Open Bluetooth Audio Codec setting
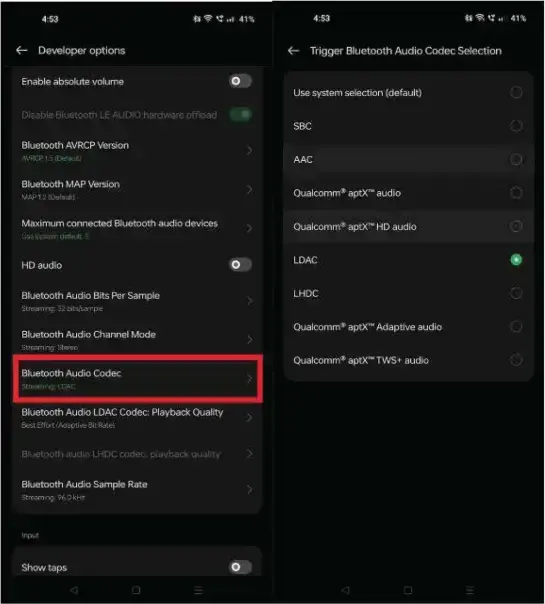Screen dimensions: 545x604 click(x=138, y=379)
